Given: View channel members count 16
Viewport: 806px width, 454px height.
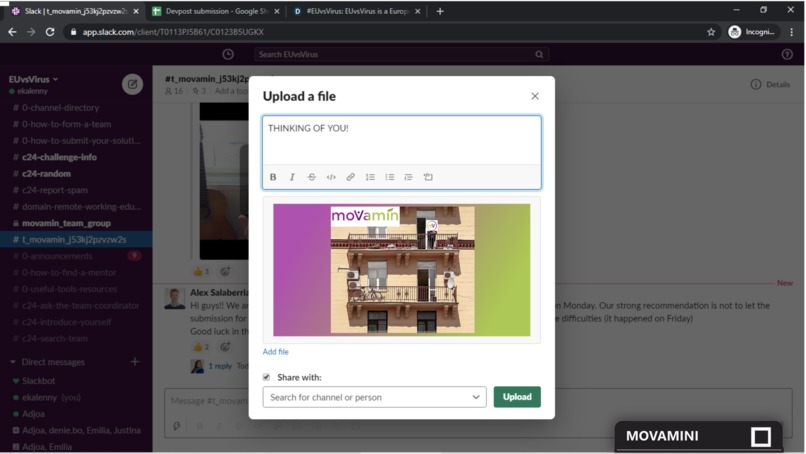Looking at the screenshot, I should 174,91.
